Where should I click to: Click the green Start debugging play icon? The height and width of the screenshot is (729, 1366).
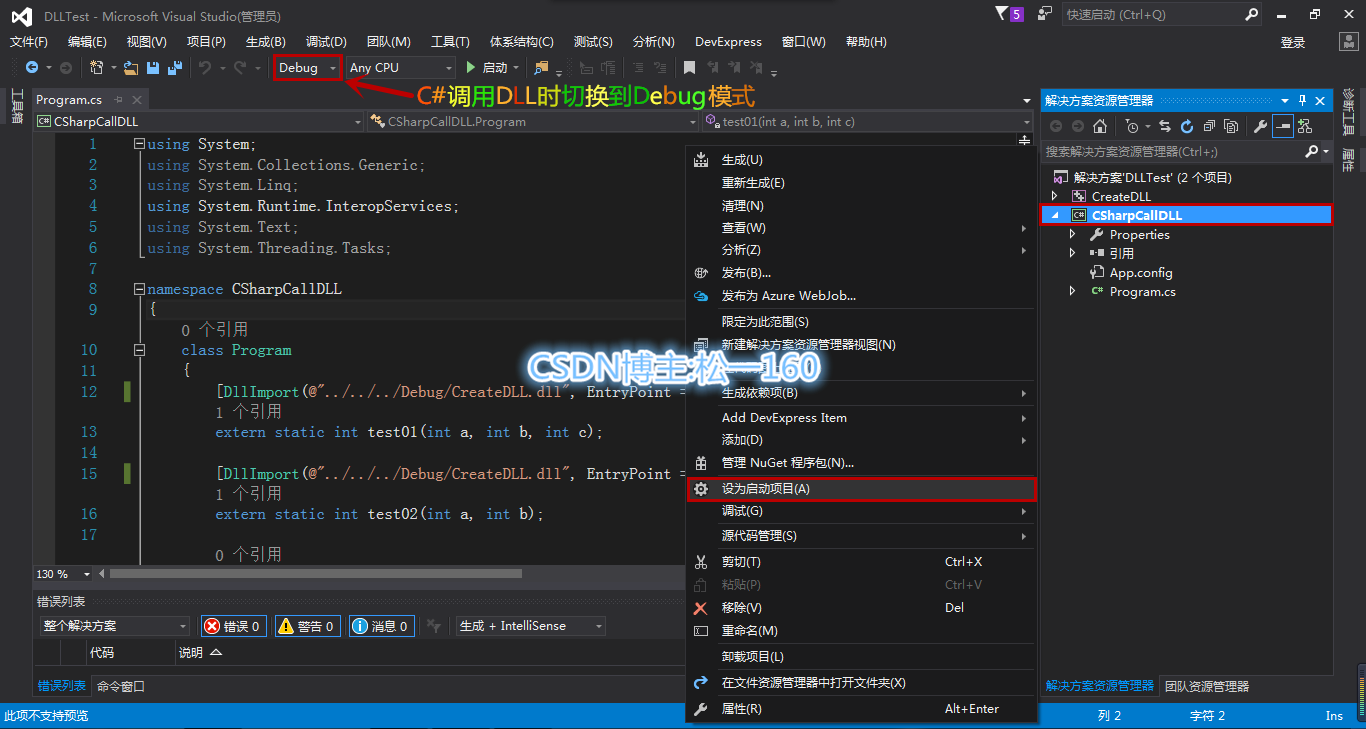point(471,67)
